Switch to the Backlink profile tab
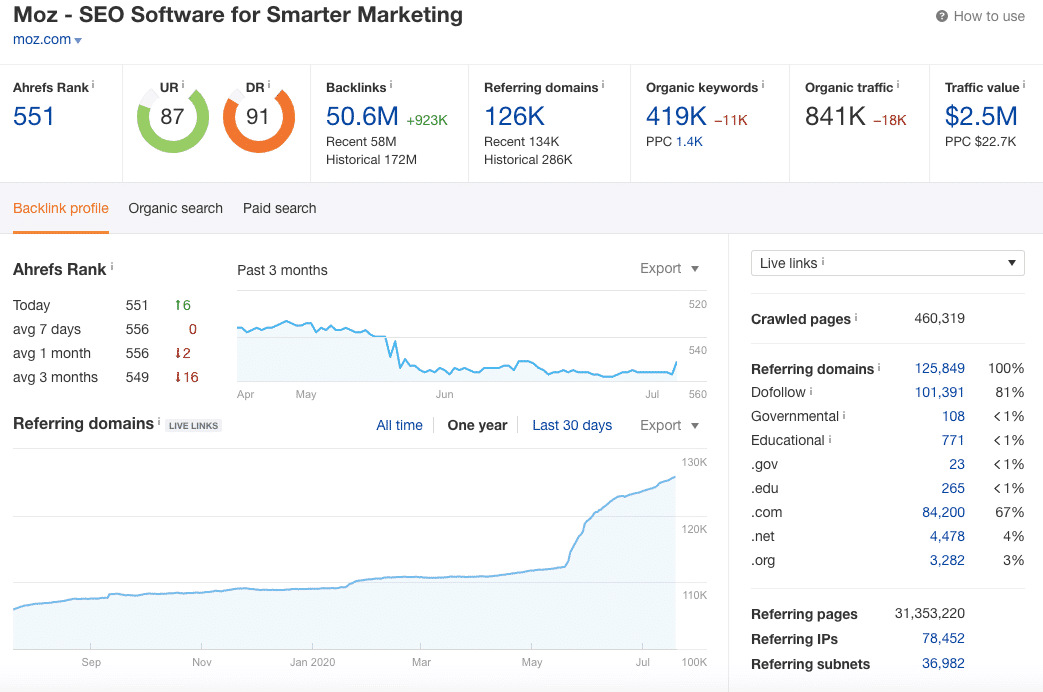The image size is (1043, 692). pyautogui.click(x=61, y=208)
